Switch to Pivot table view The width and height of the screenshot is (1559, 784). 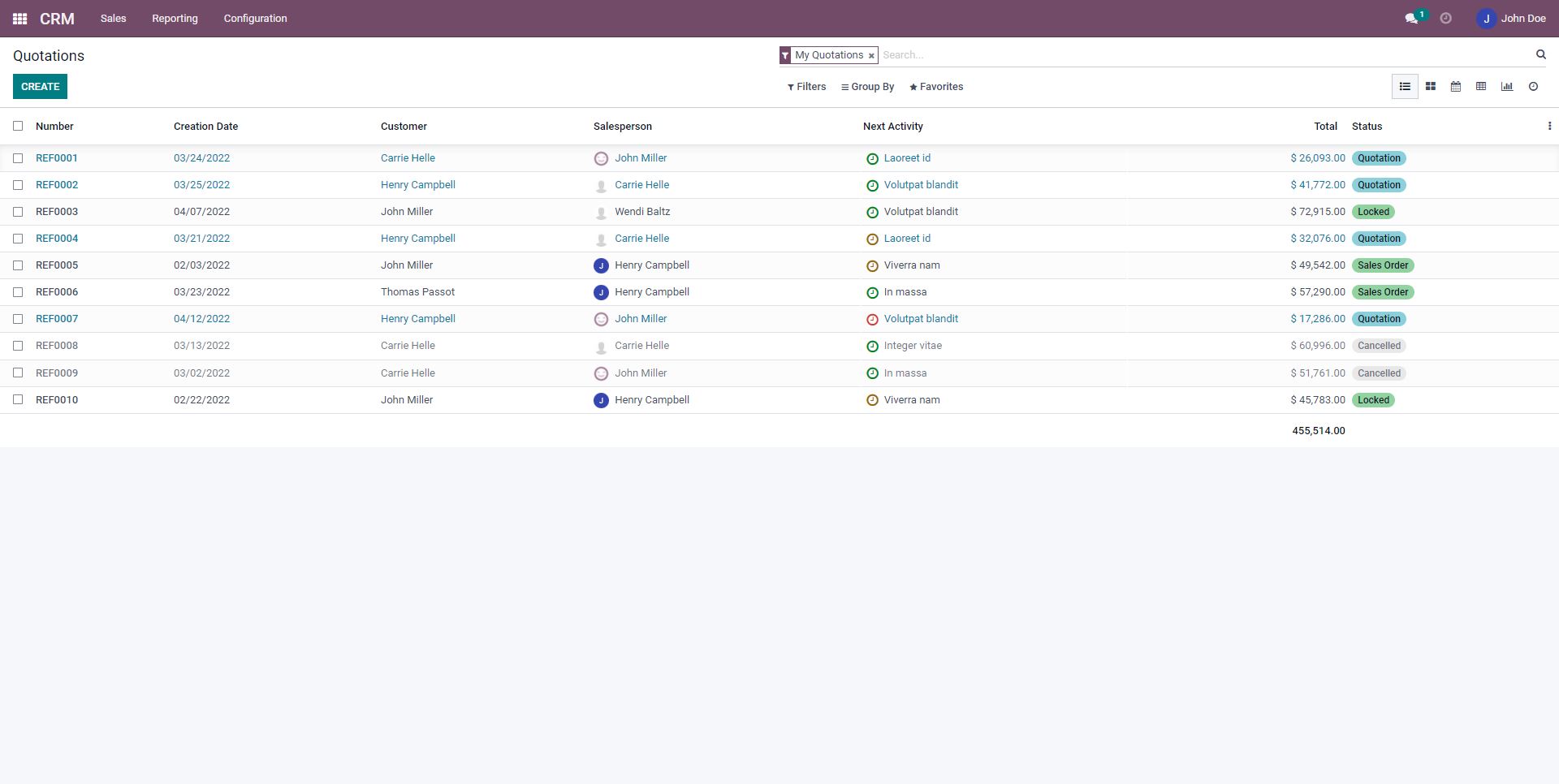point(1481,87)
